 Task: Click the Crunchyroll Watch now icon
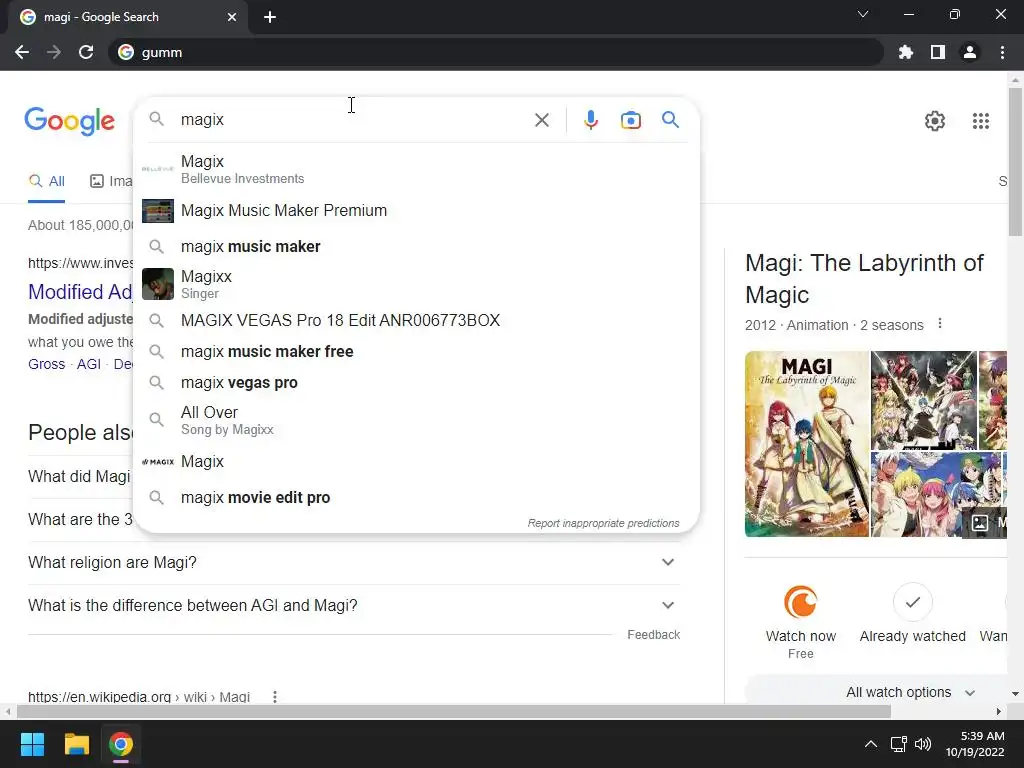801,601
